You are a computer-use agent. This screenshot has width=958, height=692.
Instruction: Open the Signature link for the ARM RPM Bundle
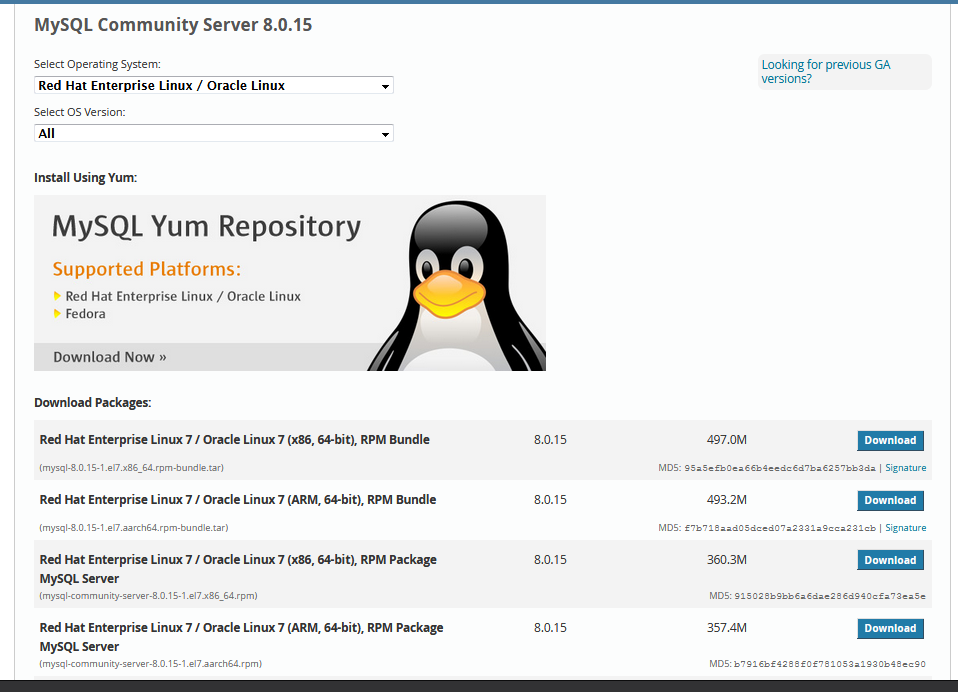tap(906, 527)
